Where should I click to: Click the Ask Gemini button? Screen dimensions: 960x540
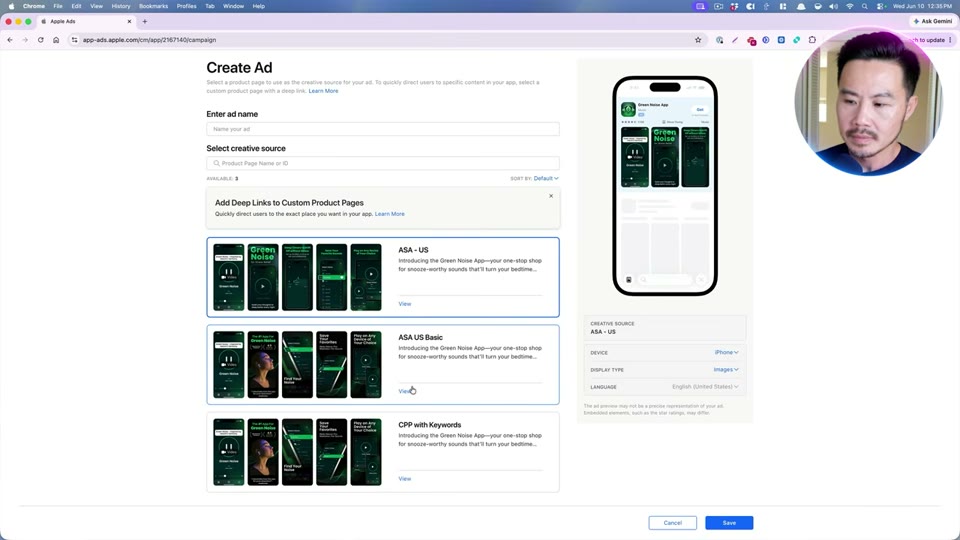[x=932, y=21]
